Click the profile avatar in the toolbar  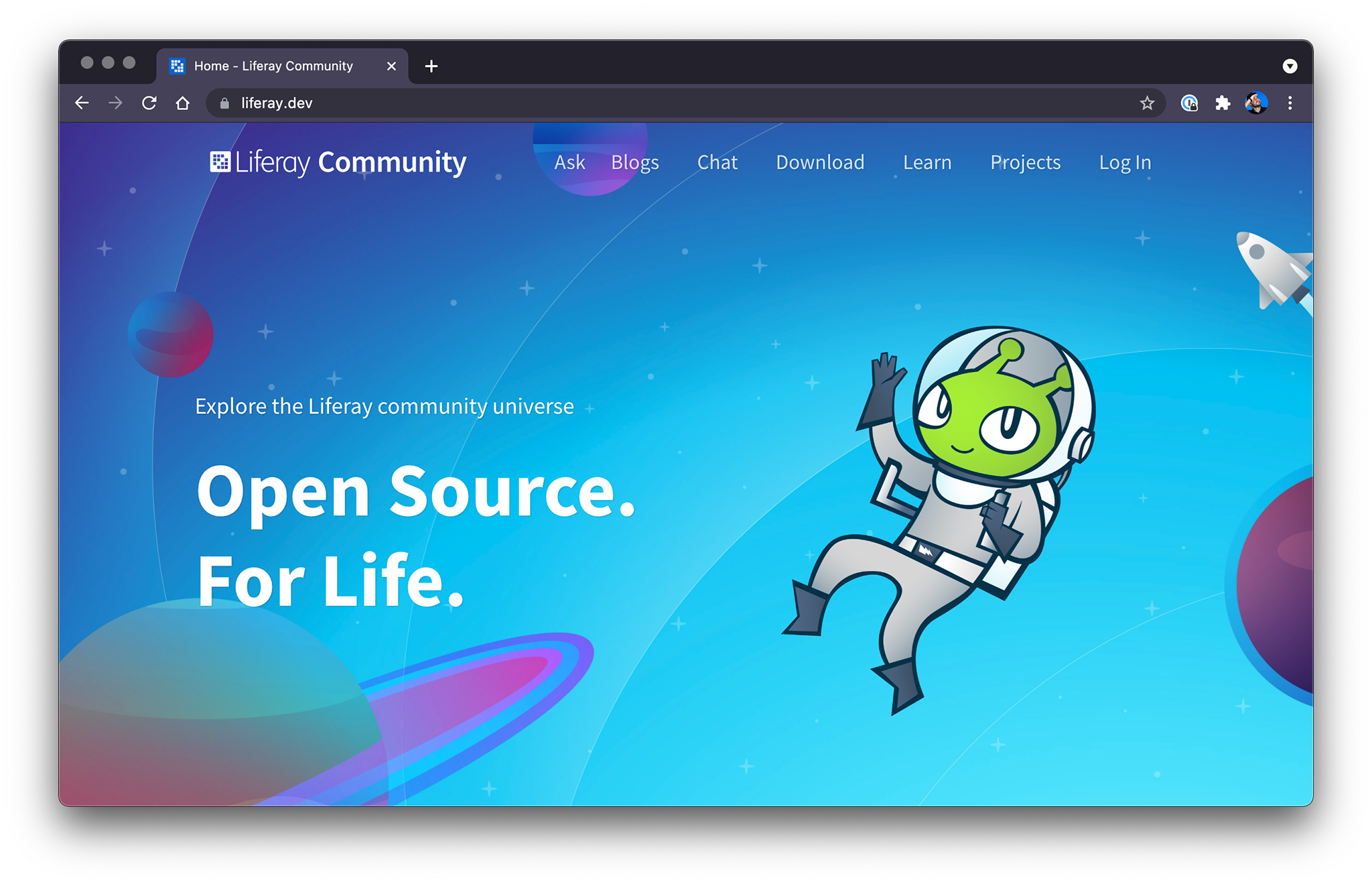click(x=1257, y=103)
